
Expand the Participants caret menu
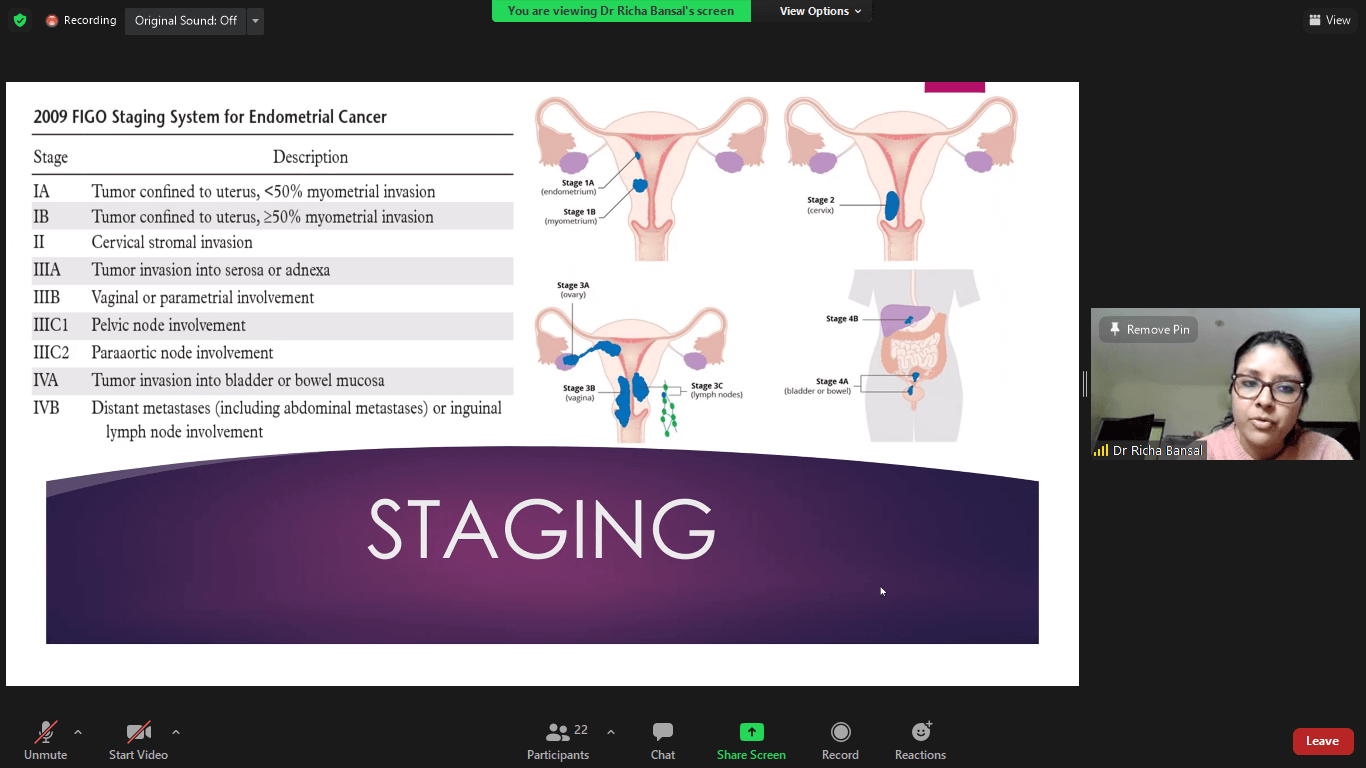tap(611, 732)
